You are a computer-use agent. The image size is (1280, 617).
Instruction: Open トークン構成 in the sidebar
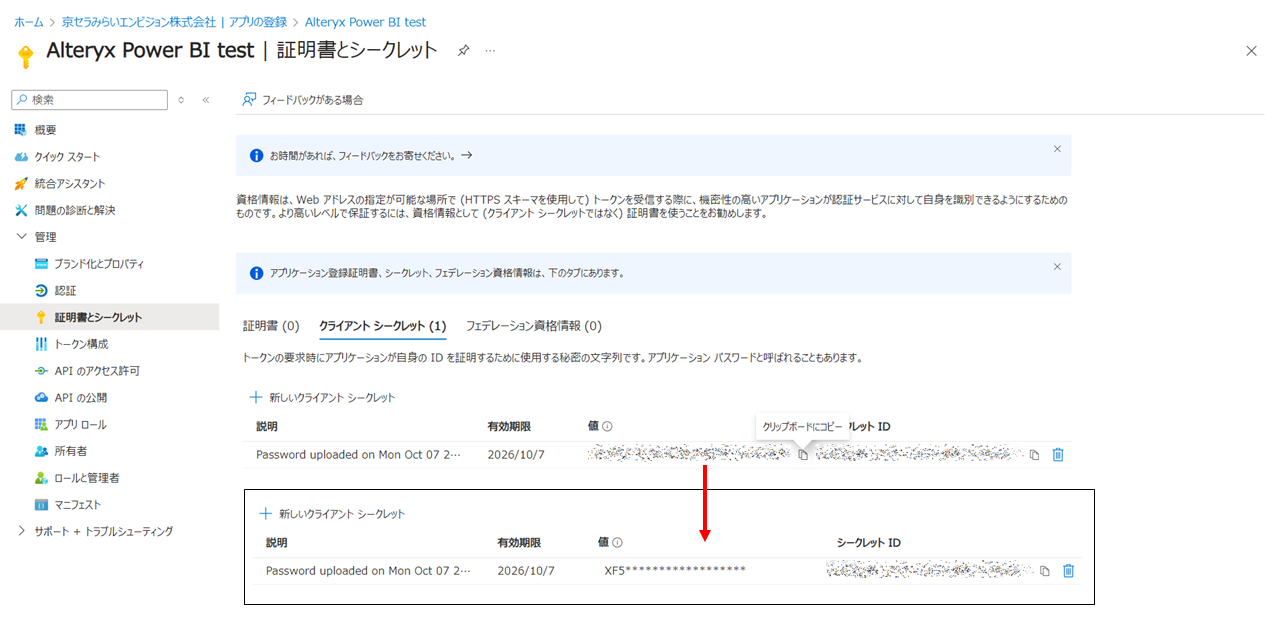(x=81, y=344)
